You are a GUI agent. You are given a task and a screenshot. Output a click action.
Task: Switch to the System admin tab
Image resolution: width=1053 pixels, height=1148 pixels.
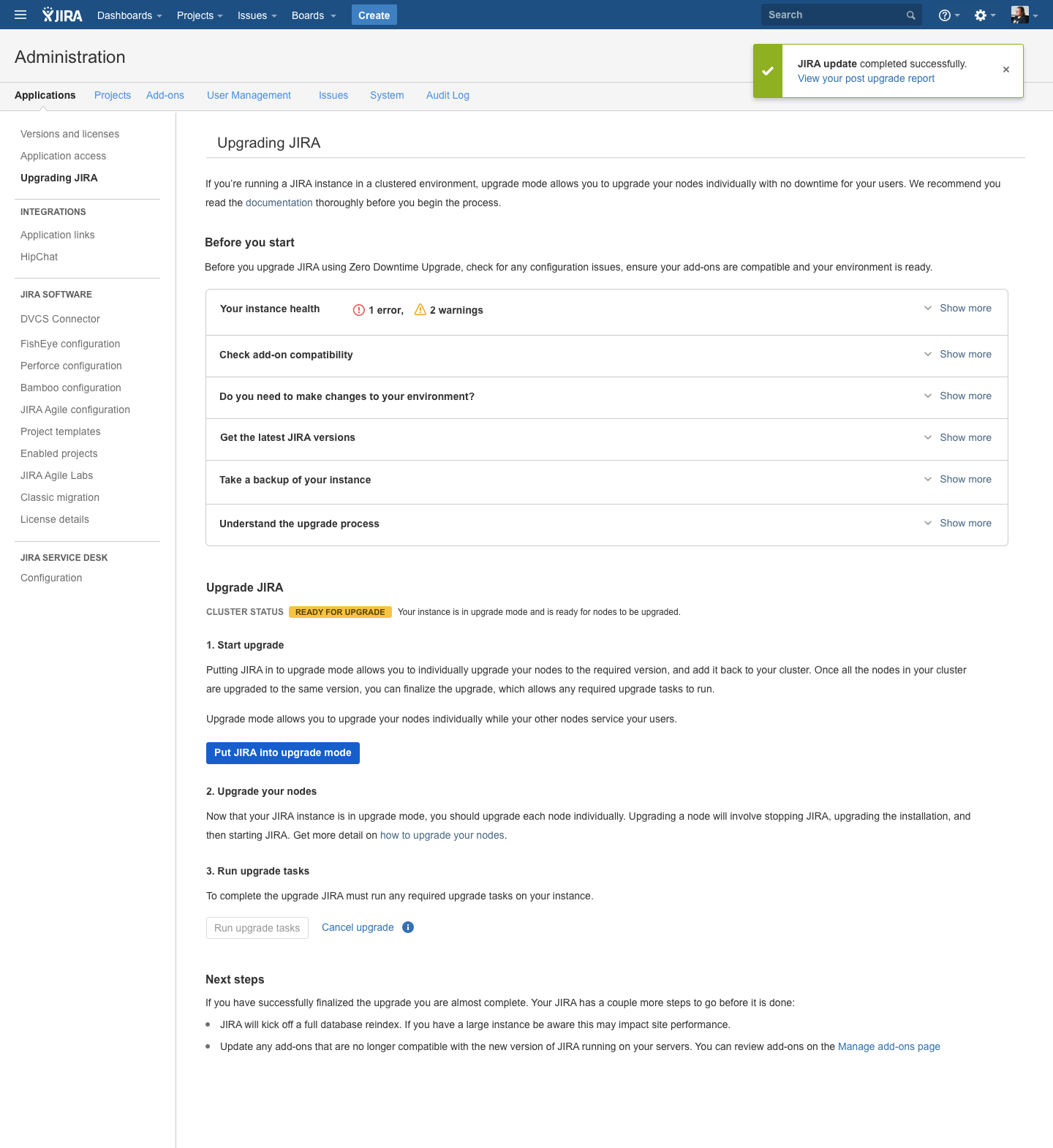tap(387, 95)
